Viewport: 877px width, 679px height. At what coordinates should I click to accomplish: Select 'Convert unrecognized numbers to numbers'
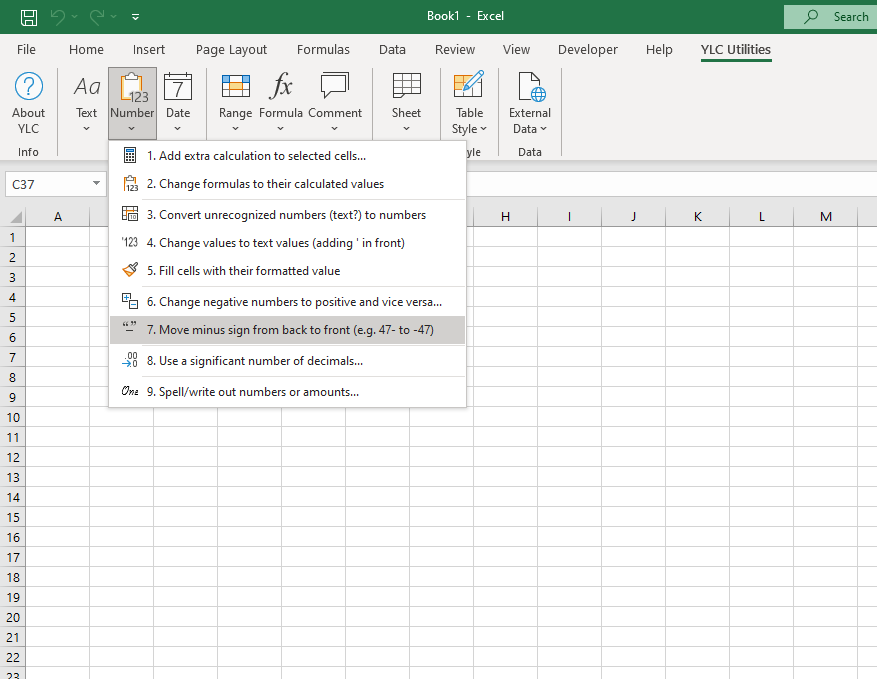pyautogui.click(x=292, y=215)
